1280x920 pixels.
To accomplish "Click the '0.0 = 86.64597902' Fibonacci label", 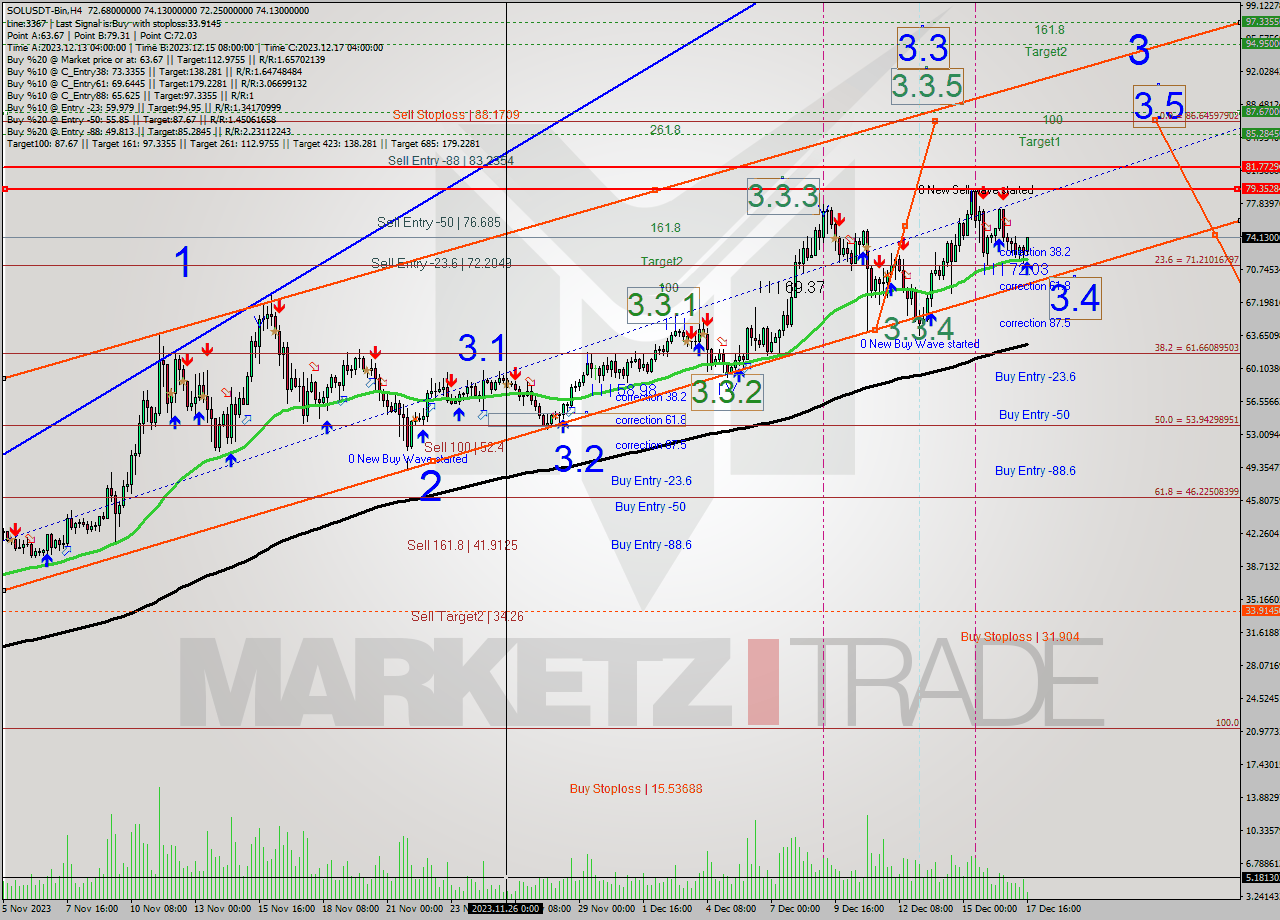I will (1199, 117).
